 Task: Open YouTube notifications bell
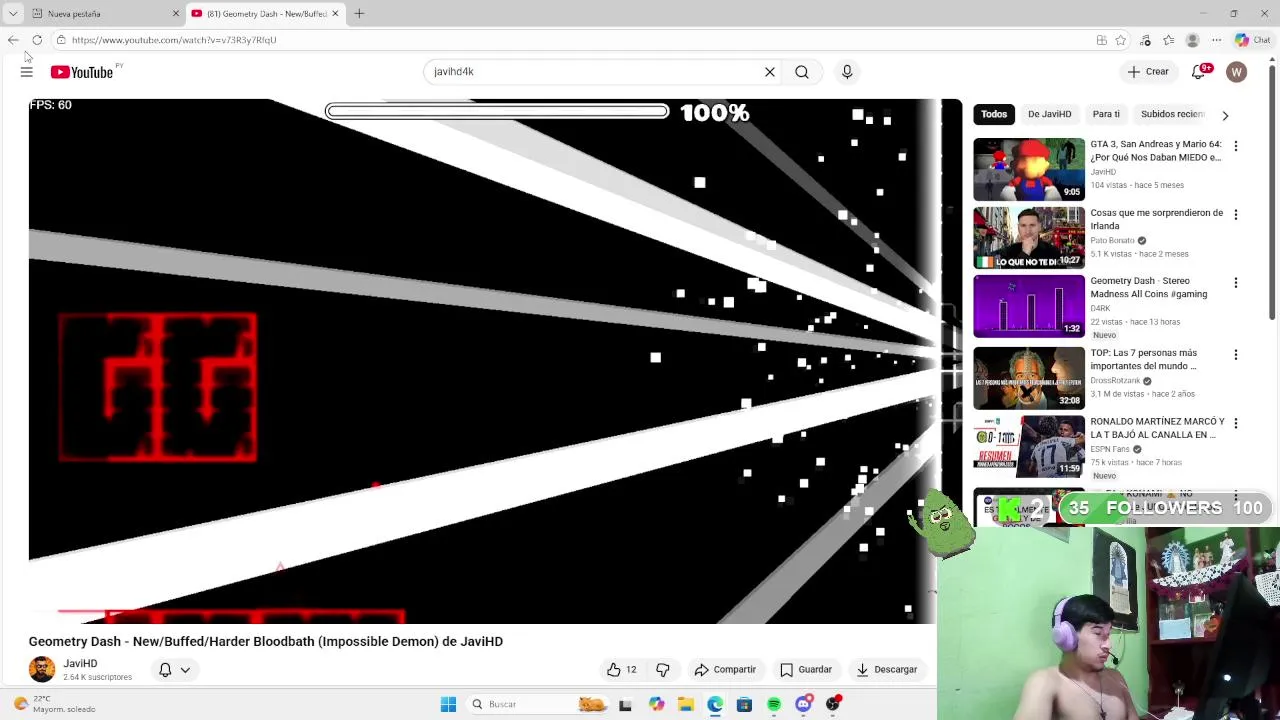point(1199,72)
